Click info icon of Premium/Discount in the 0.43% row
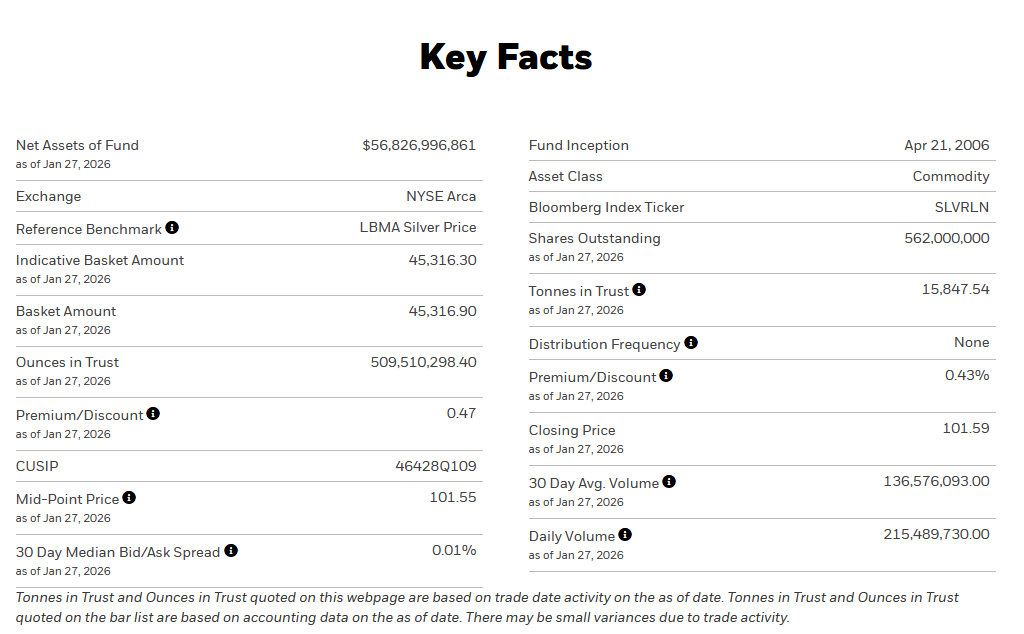The width and height of the screenshot is (1024, 634). pos(666,375)
